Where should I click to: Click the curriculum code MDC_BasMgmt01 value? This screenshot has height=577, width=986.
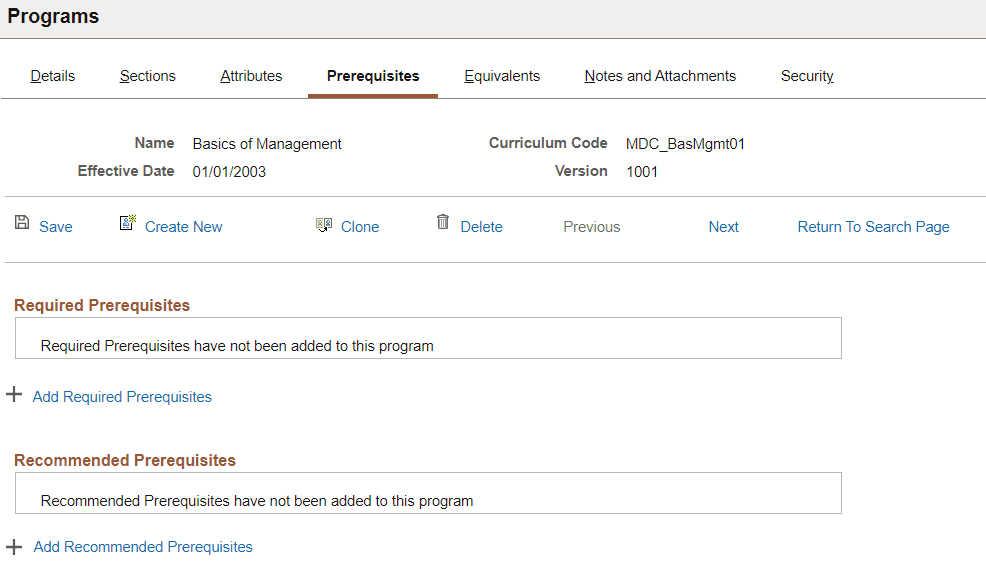tap(684, 143)
